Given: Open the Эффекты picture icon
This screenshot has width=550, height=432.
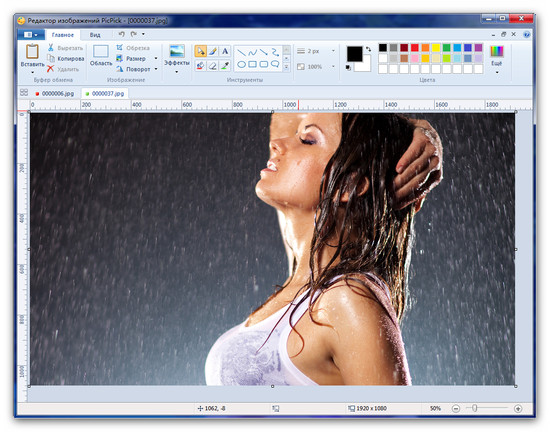Looking at the screenshot, I should (177, 51).
